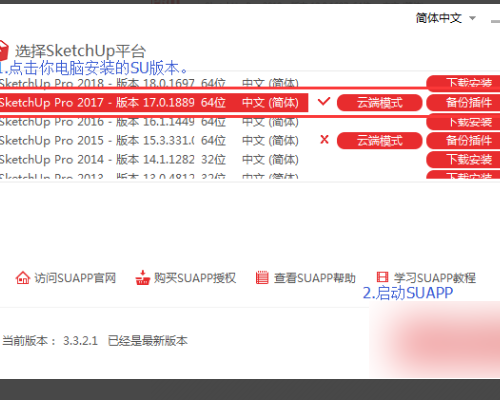The height and width of the screenshot is (400, 500).
Task: Click the shopping basket icon
Action: point(143,278)
